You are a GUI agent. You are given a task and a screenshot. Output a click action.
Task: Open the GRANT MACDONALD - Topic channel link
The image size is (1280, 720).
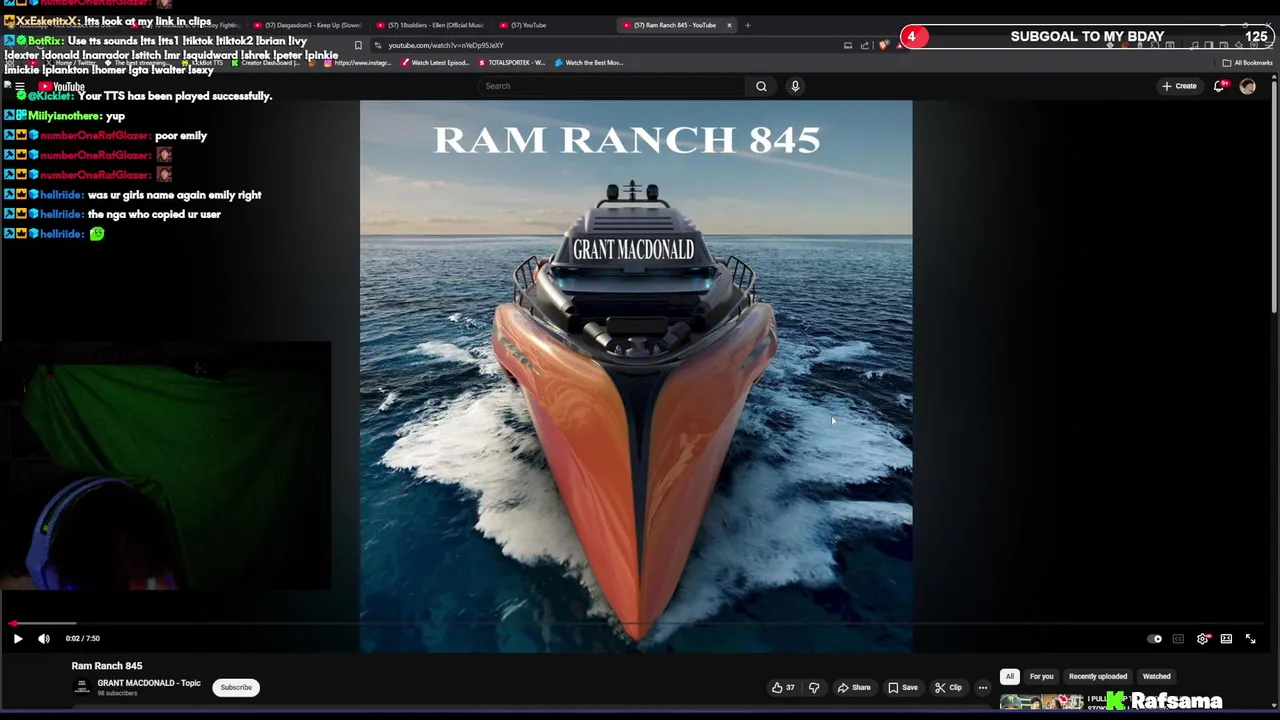(x=149, y=683)
